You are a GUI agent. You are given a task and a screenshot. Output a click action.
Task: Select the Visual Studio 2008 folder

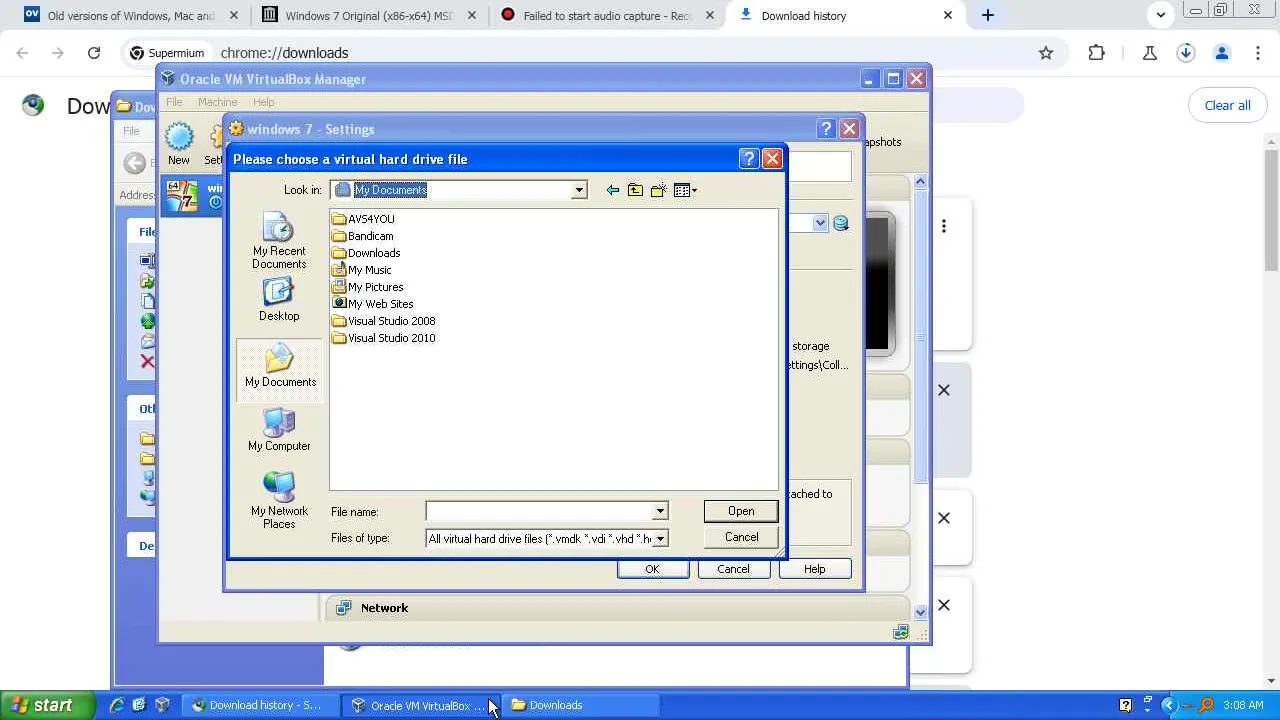click(x=384, y=321)
